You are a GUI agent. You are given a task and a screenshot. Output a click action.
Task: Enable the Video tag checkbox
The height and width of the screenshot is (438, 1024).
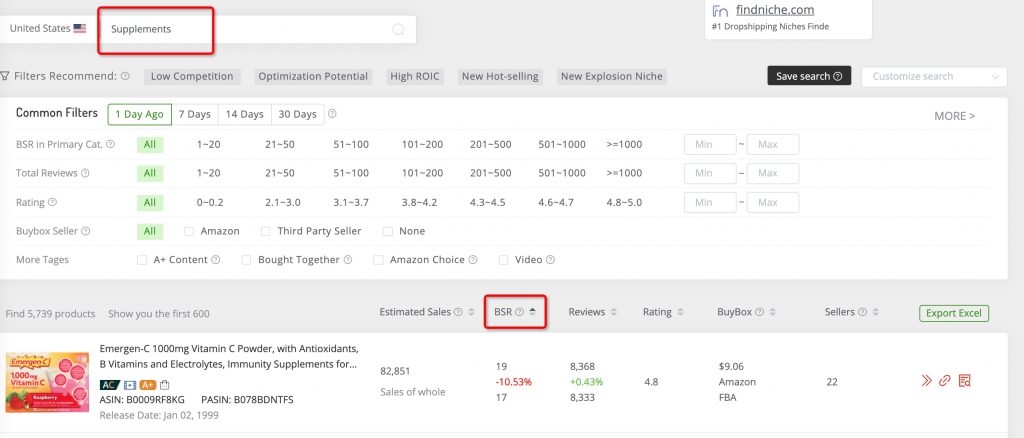tap(504, 260)
